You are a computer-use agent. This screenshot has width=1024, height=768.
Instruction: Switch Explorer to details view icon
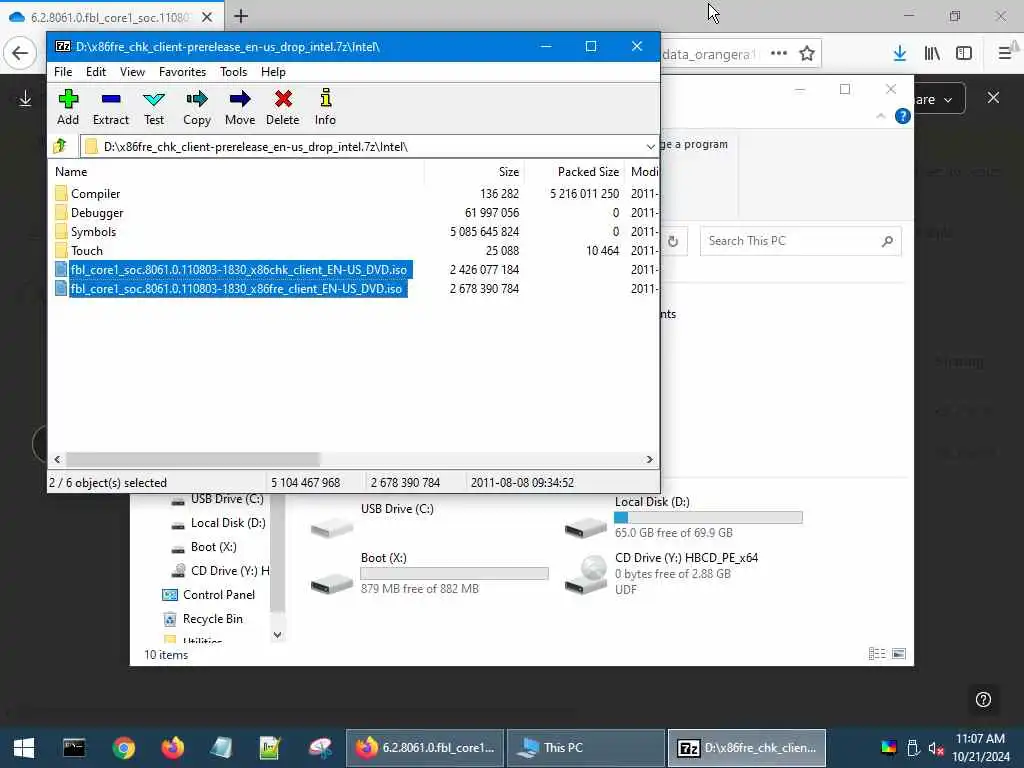877,654
